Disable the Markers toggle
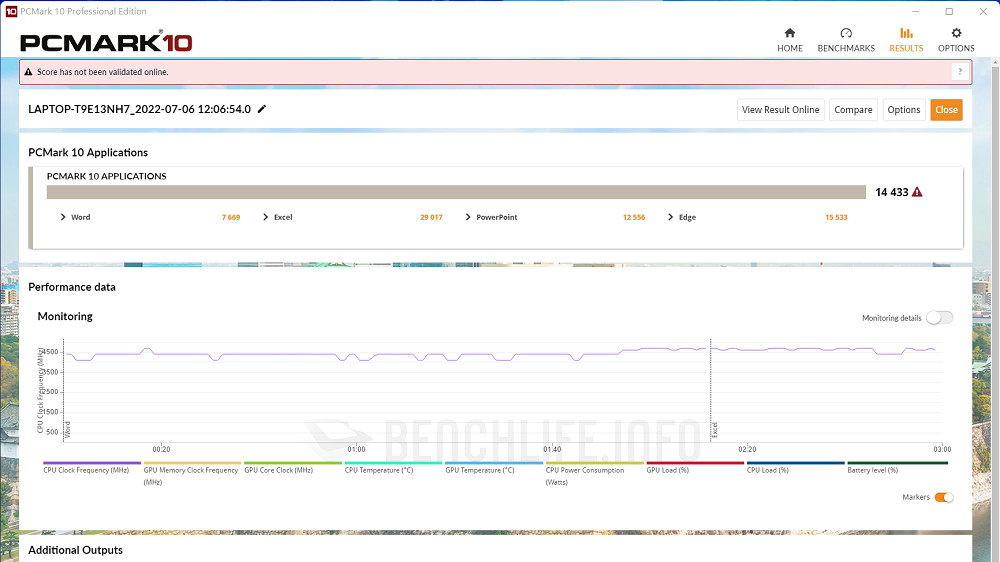Image resolution: width=1000 pixels, height=562 pixels. [943, 497]
